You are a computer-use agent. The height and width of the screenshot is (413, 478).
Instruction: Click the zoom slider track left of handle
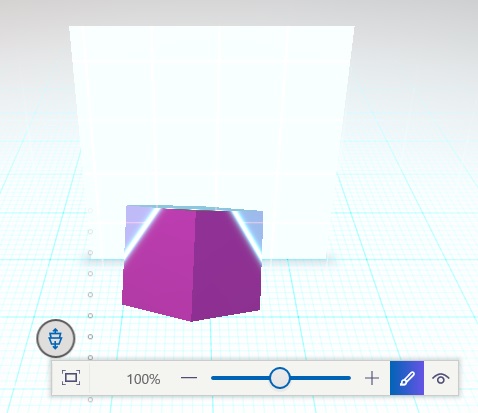[240, 378]
